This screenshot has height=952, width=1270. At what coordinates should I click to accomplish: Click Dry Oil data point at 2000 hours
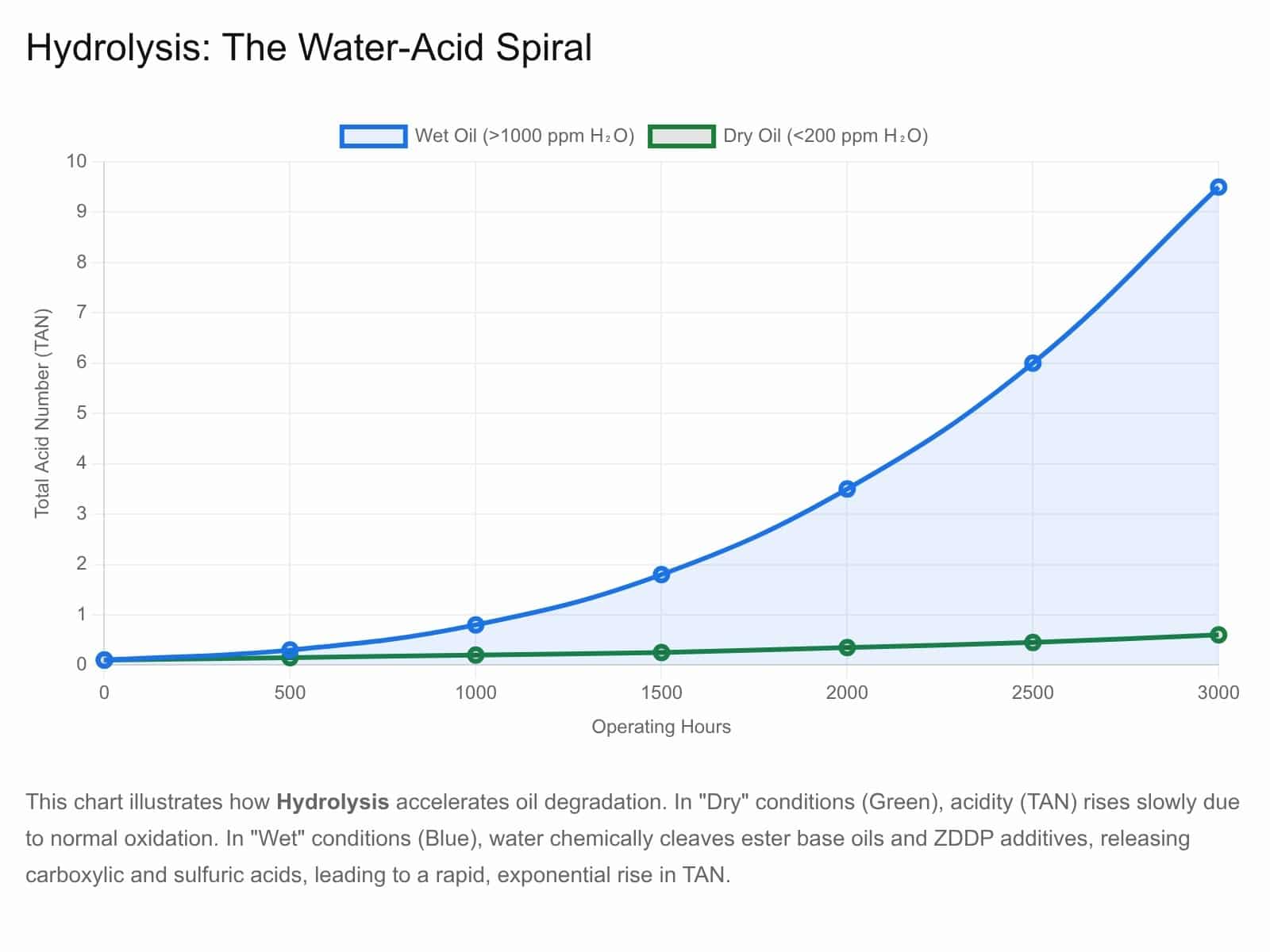[847, 647]
